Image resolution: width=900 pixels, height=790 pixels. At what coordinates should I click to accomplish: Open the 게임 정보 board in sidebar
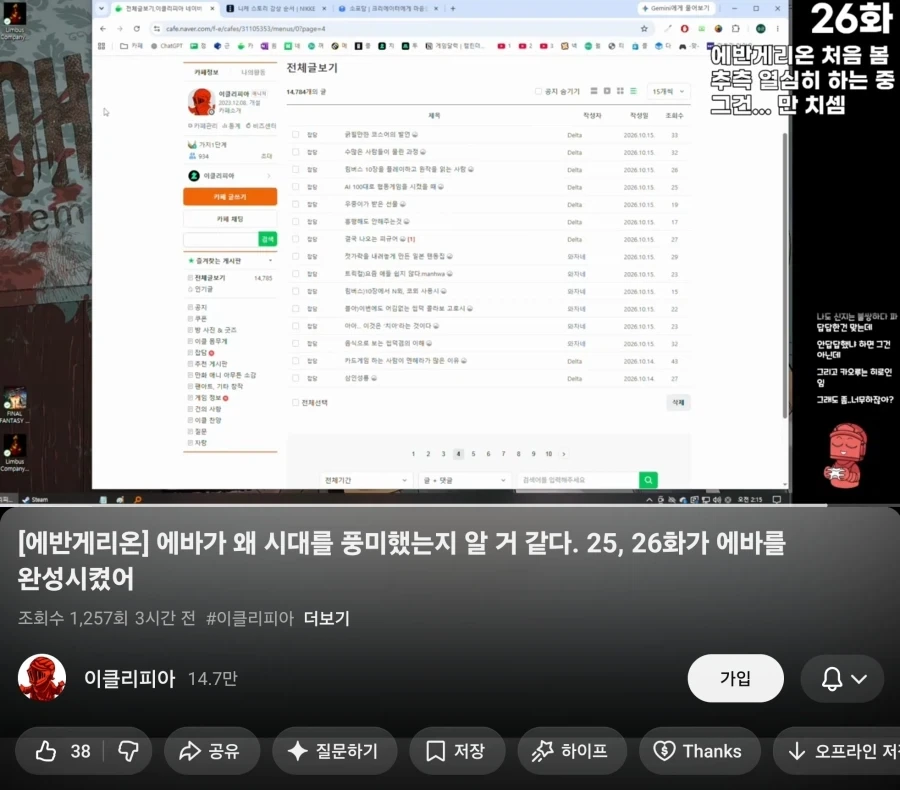point(208,397)
